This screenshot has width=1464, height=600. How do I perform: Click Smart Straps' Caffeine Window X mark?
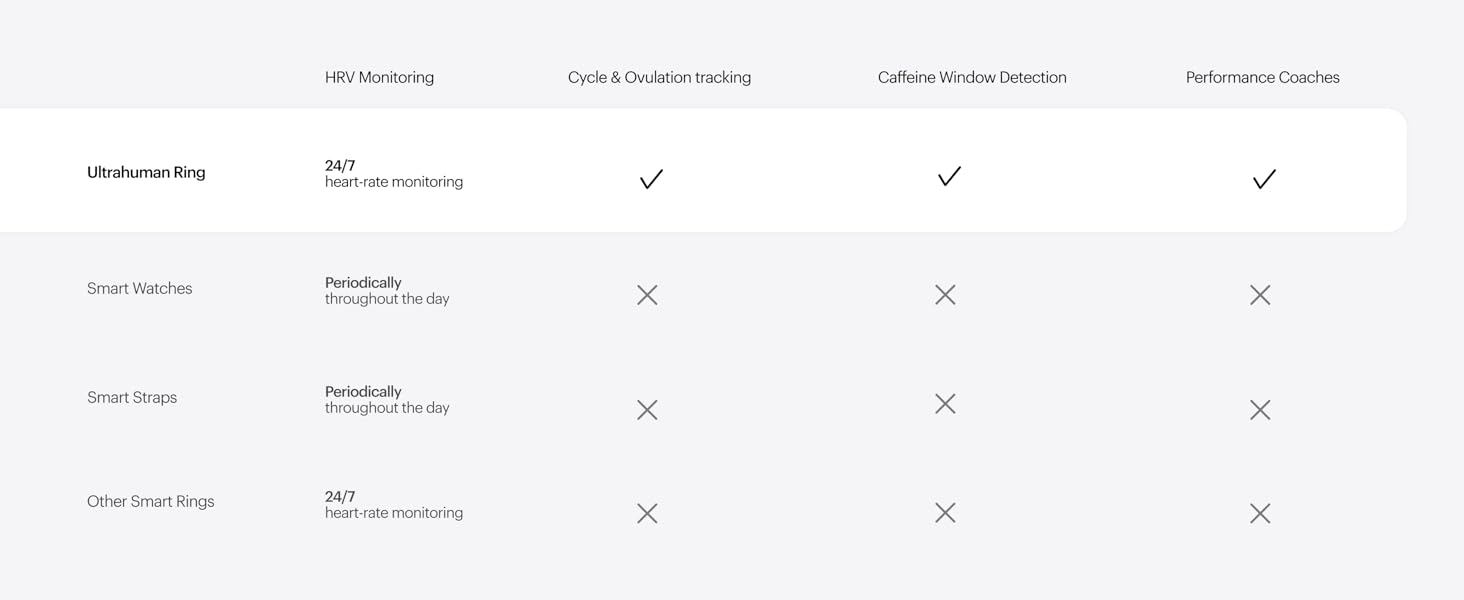click(x=945, y=404)
